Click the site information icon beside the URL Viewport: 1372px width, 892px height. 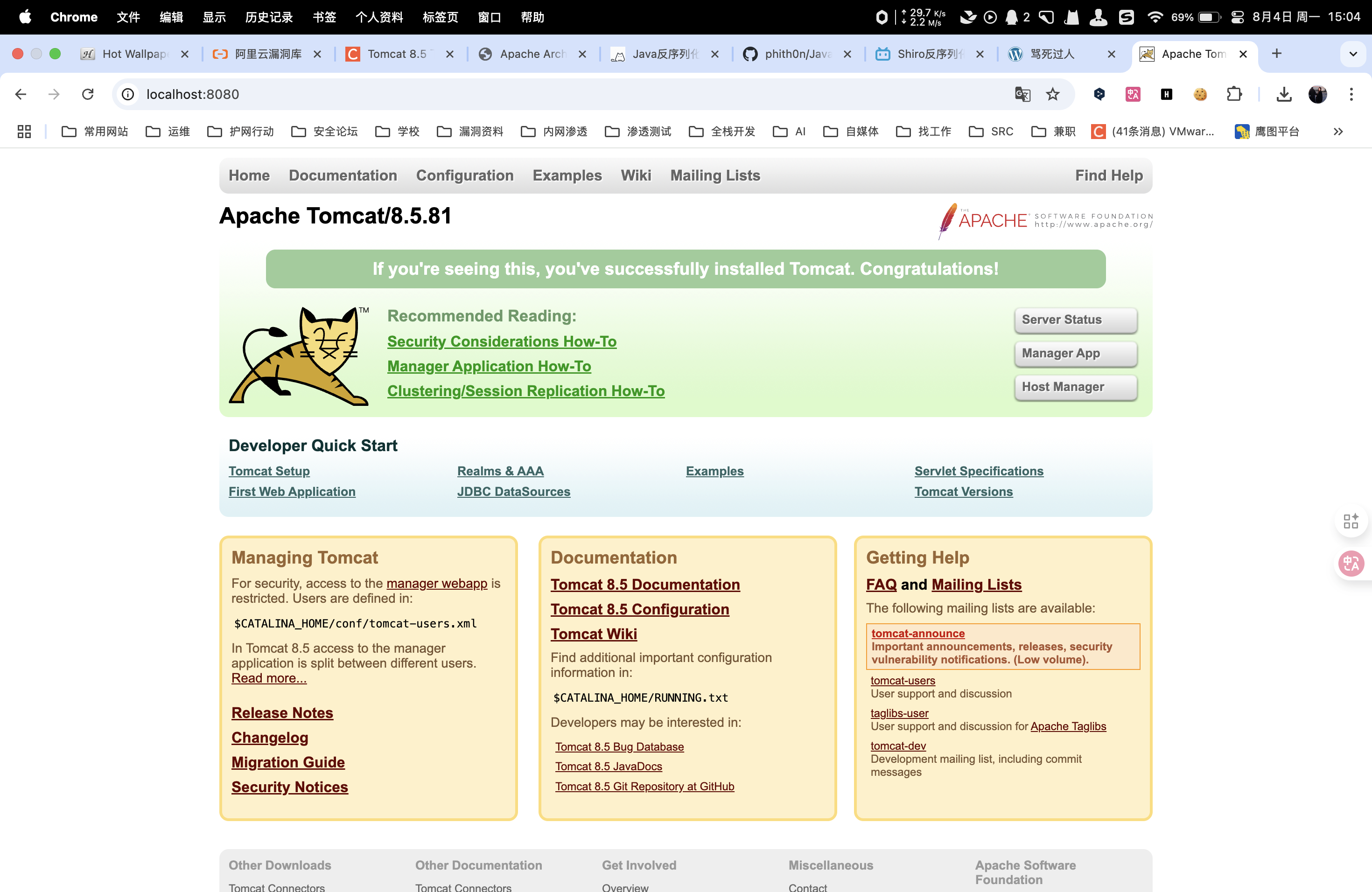tap(128, 94)
